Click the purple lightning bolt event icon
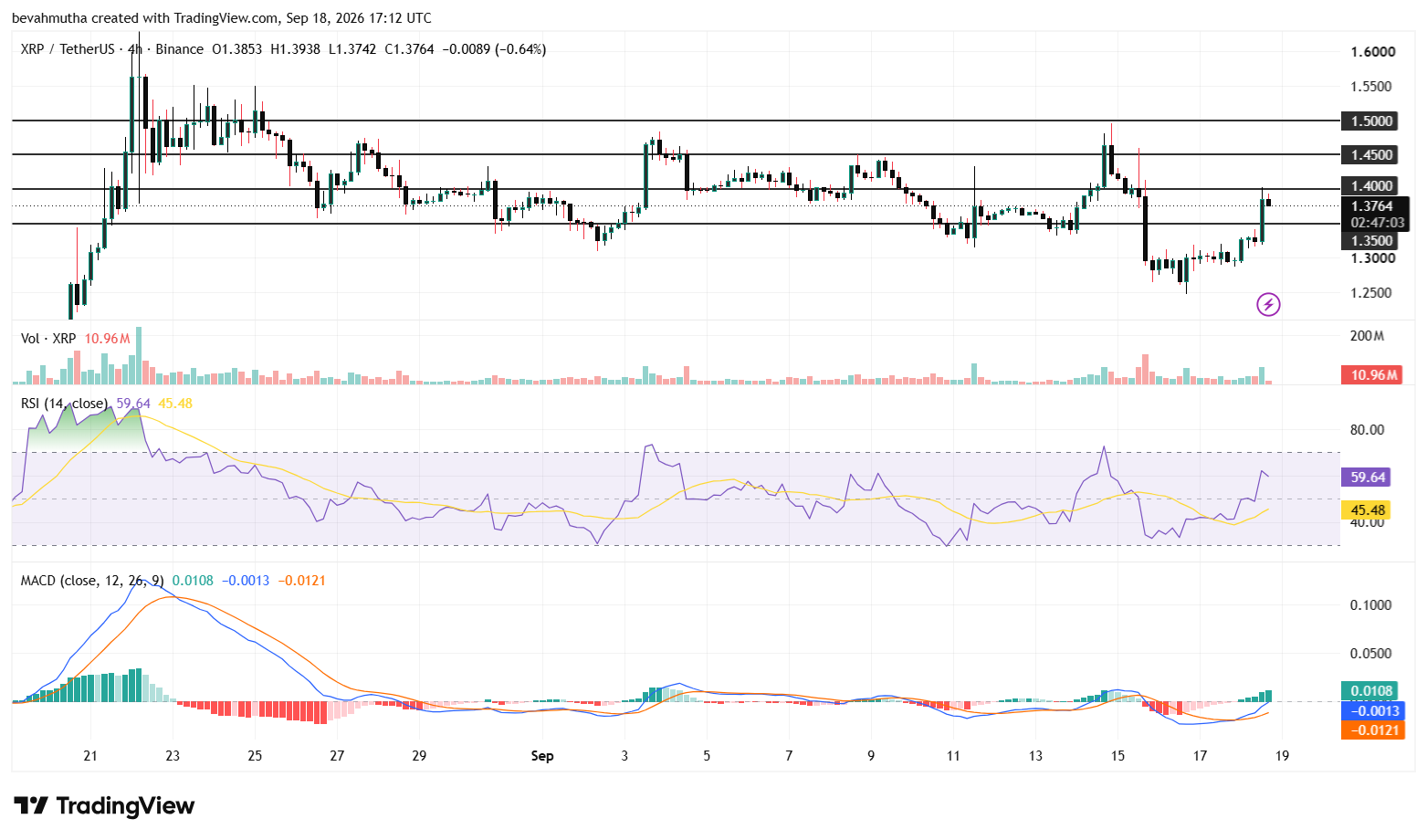Screen dimensions: 1427x840 (1268, 304)
